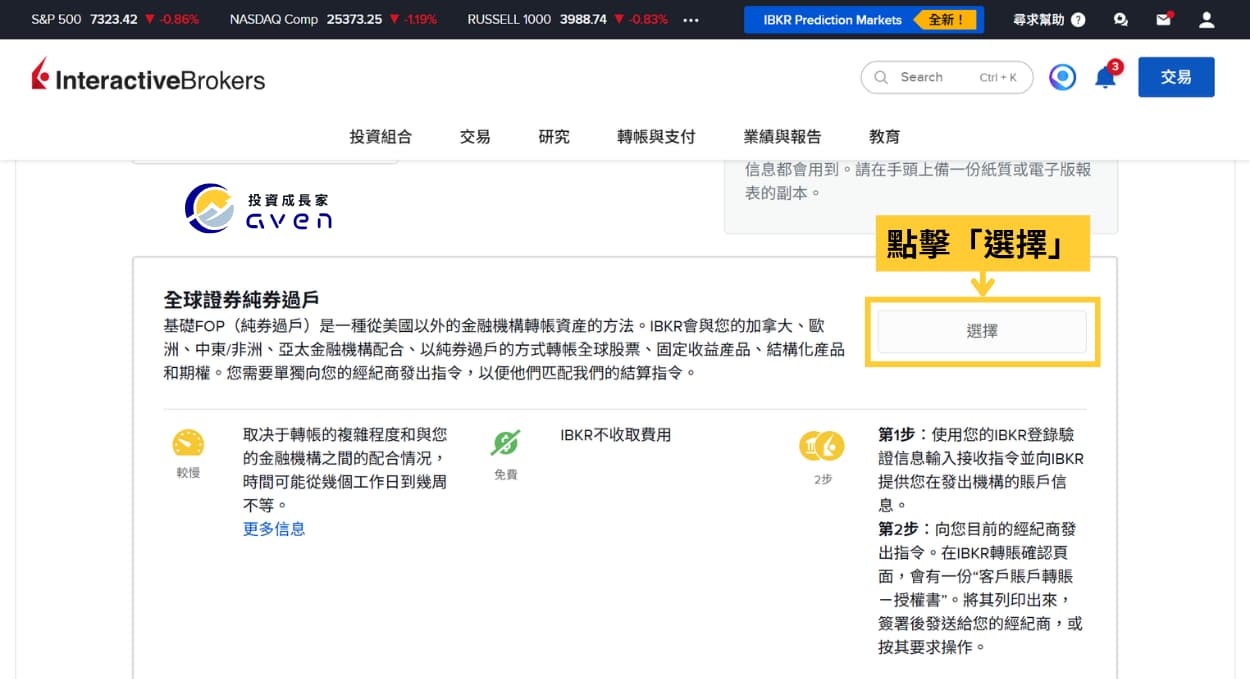1250x679 pixels.
Task: Open the 轉帳與支付 menu
Action: click(x=656, y=136)
